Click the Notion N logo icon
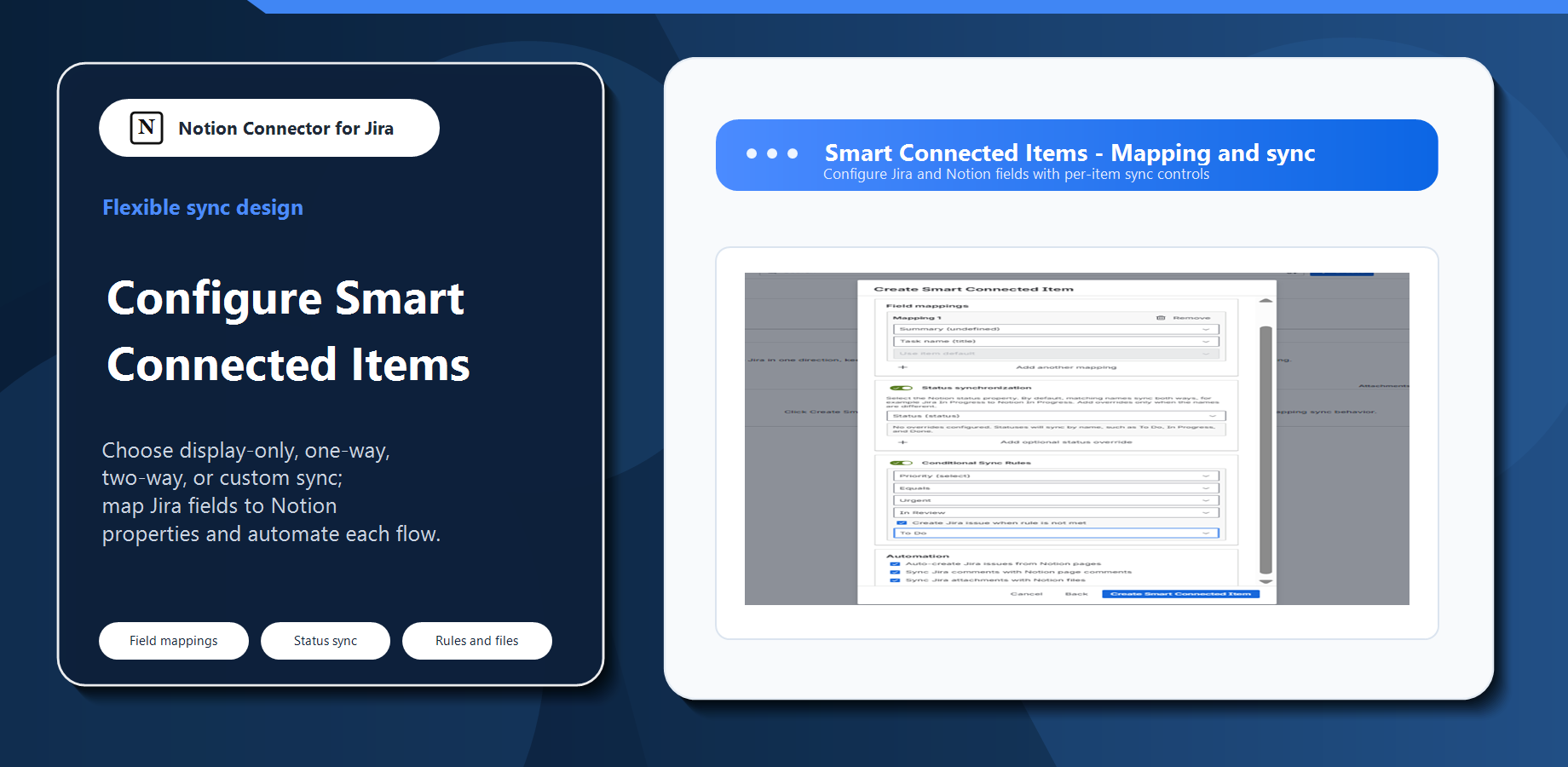The height and width of the screenshot is (767, 1568). tap(147, 128)
